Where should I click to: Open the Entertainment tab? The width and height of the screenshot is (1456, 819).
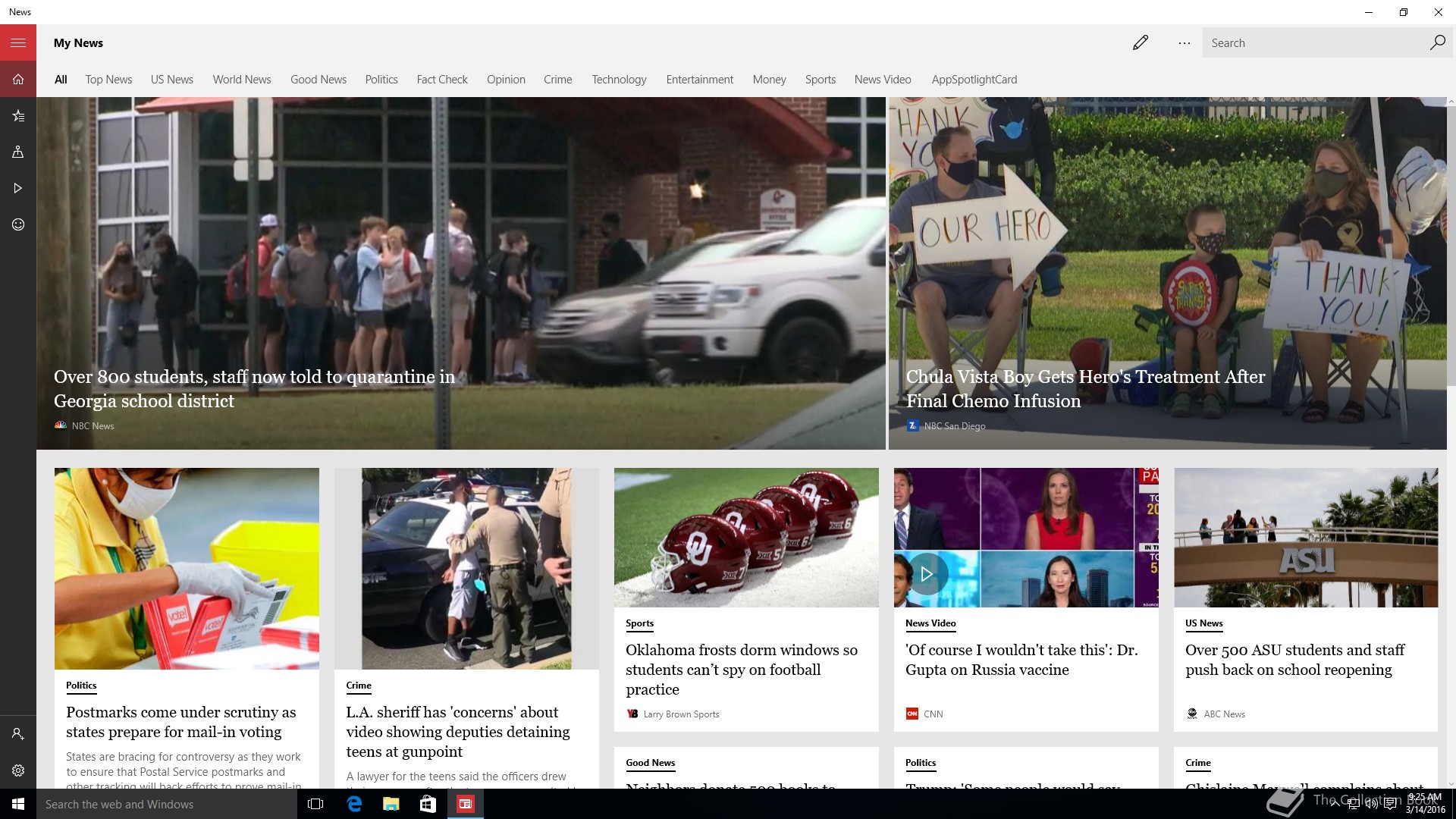click(700, 79)
